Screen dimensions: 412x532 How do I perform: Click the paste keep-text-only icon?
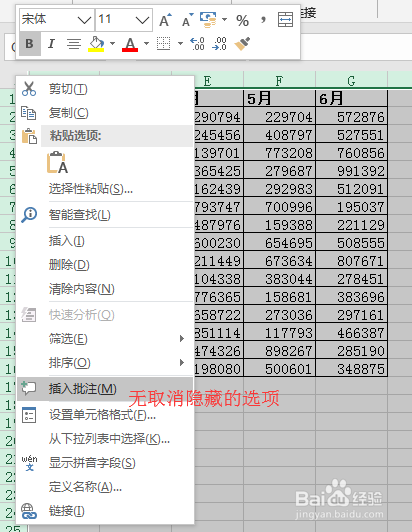pyautogui.click(x=57, y=163)
